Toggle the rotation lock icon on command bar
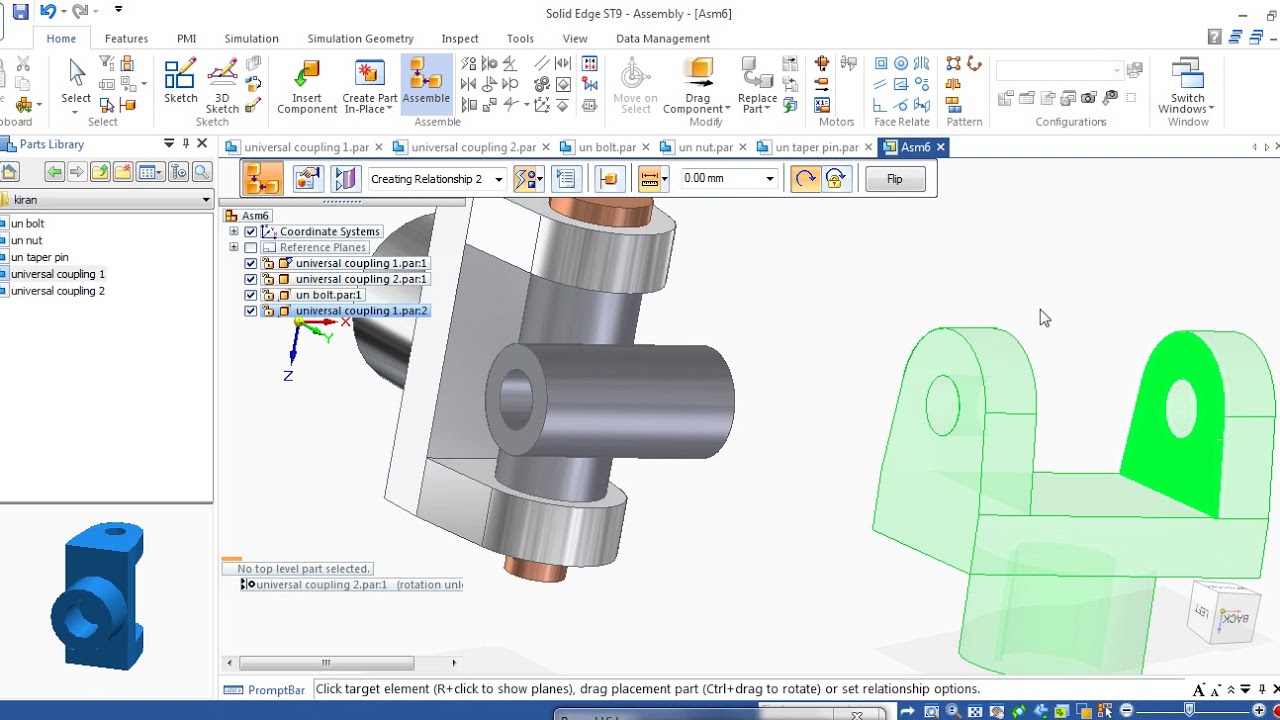This screenshot has height=720, width=1280. click(836, 179)
